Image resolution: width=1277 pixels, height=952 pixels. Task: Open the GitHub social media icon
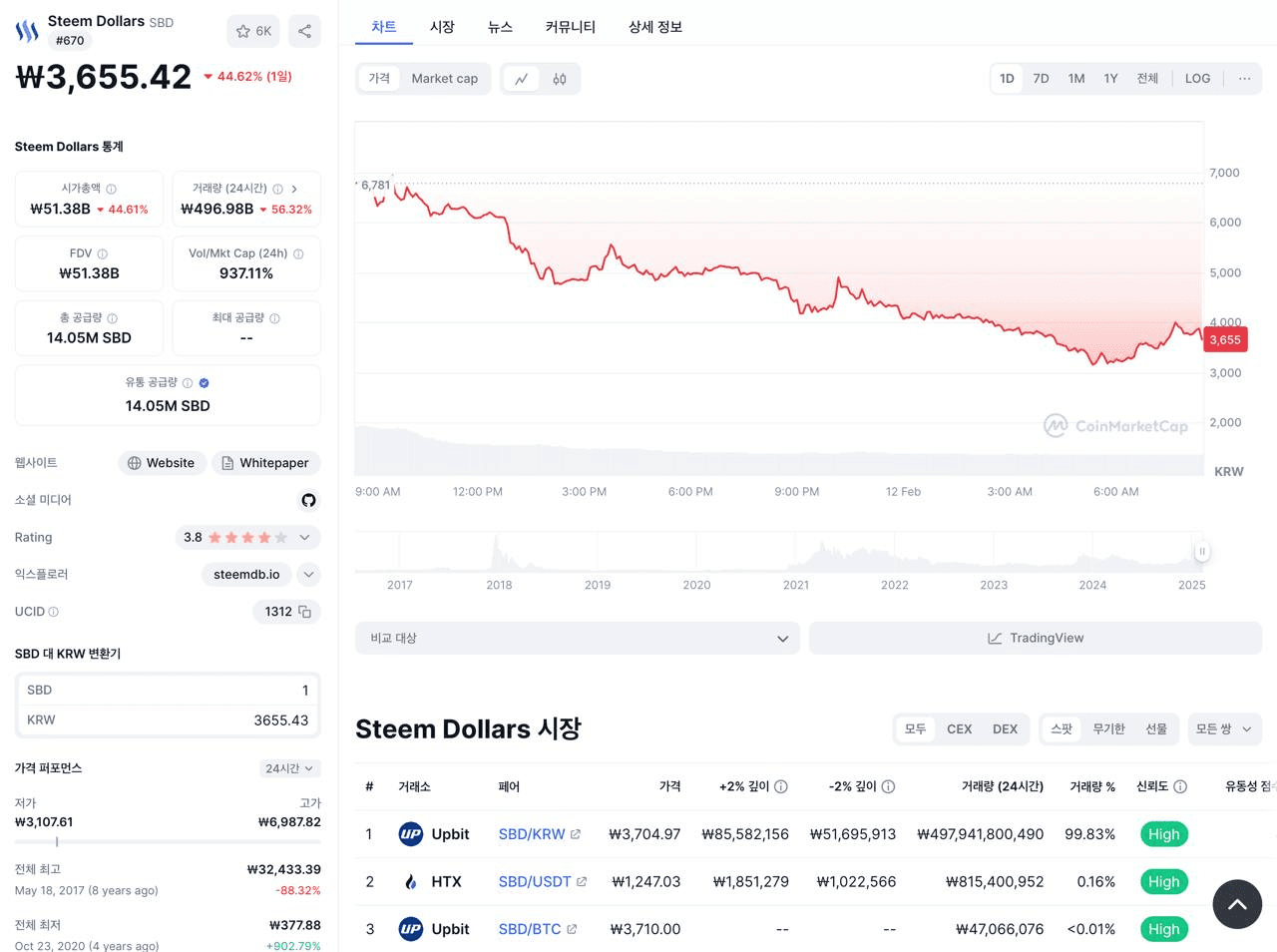(308, 500)
